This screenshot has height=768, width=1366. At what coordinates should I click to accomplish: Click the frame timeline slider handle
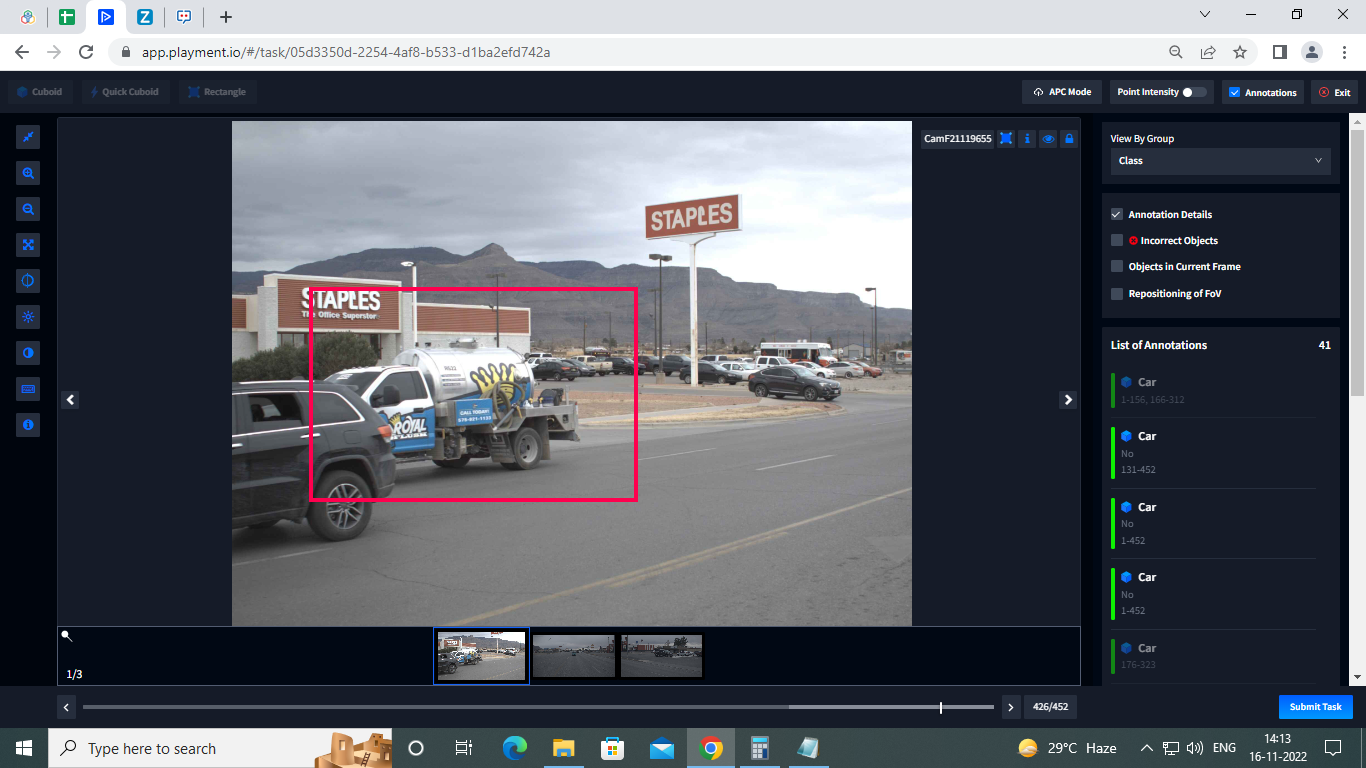(941, 707)
